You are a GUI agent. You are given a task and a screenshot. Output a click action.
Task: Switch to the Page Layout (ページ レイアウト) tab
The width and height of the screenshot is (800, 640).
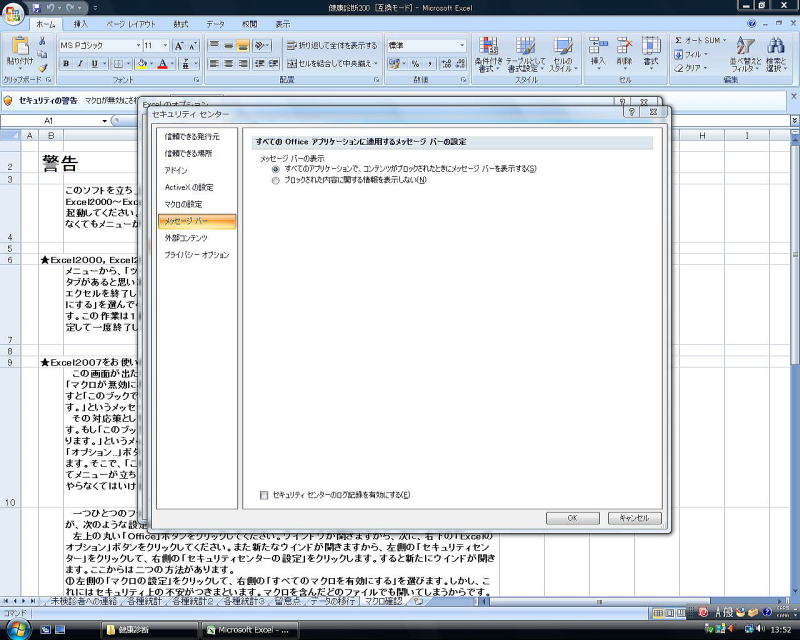pyautogui.click(x=131, y=24)
